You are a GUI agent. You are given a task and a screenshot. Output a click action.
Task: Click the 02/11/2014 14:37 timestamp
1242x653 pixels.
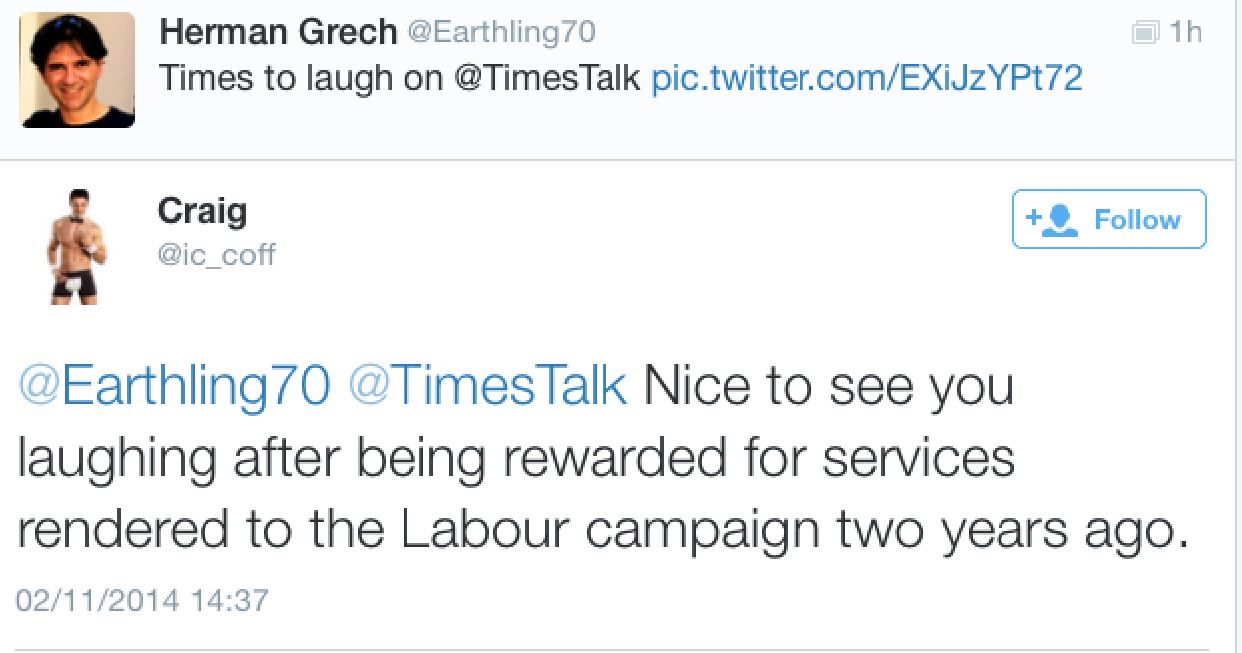coord(143,600)
